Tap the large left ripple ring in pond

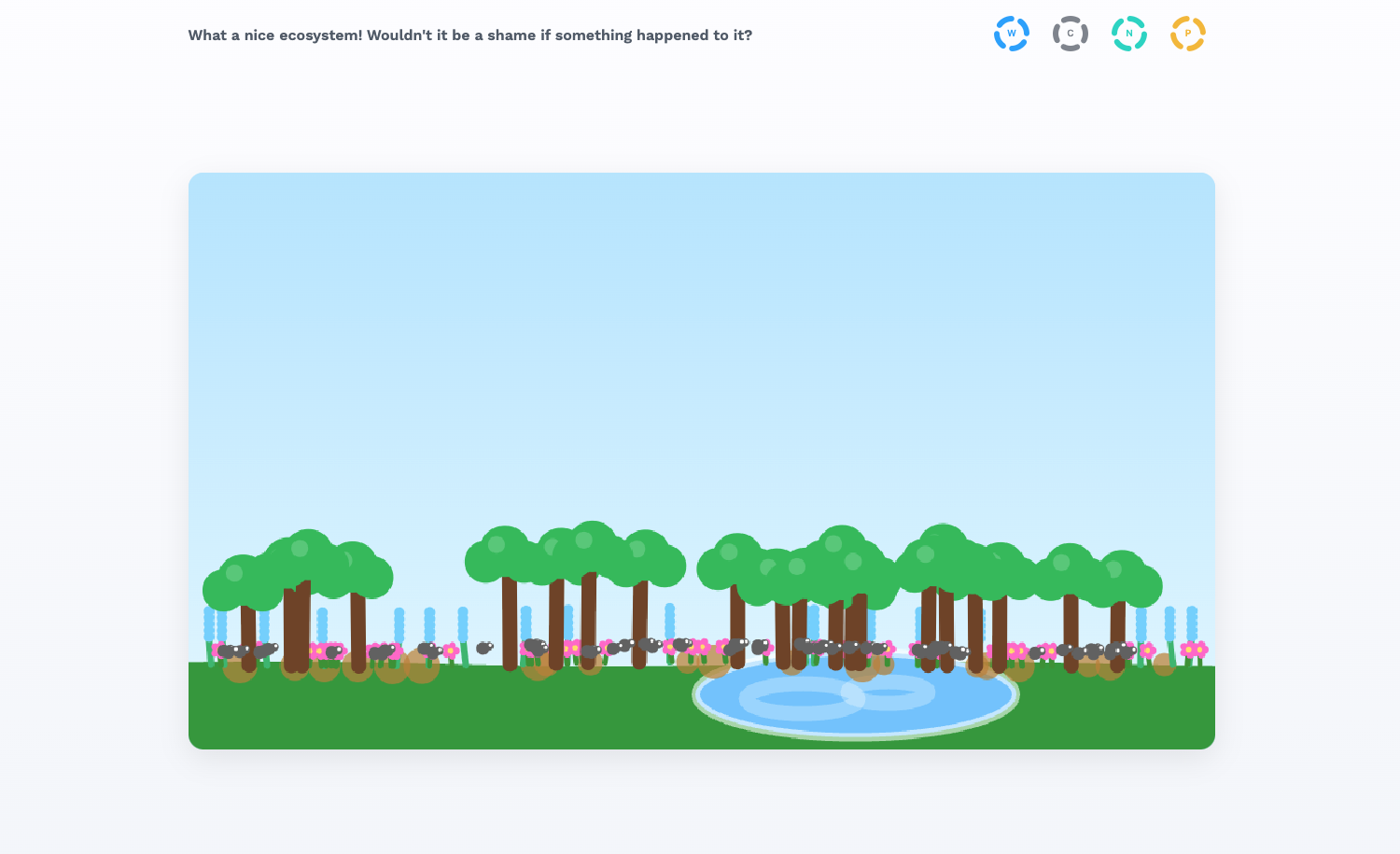[x=801, y=699]
